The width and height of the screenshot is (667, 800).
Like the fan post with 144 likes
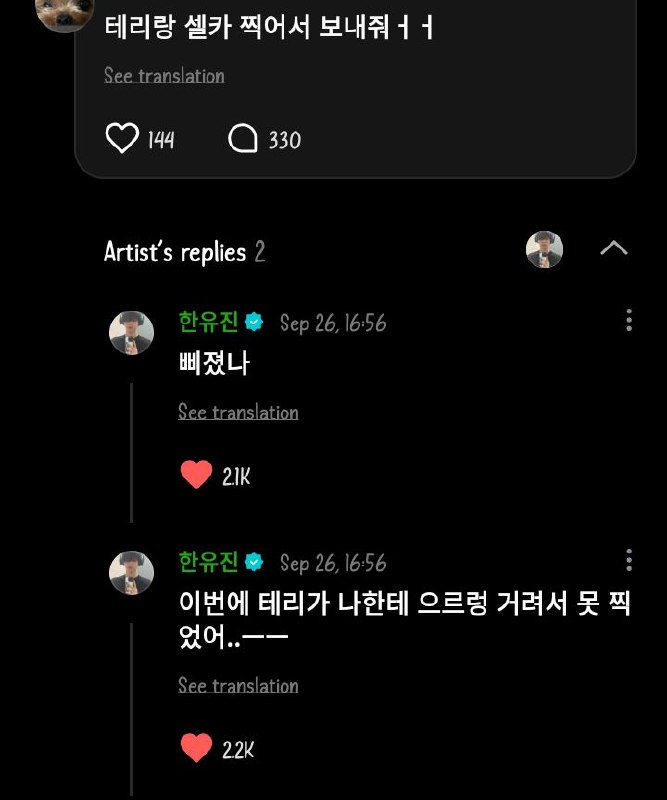pyautogui.click(x=122, y=138)
